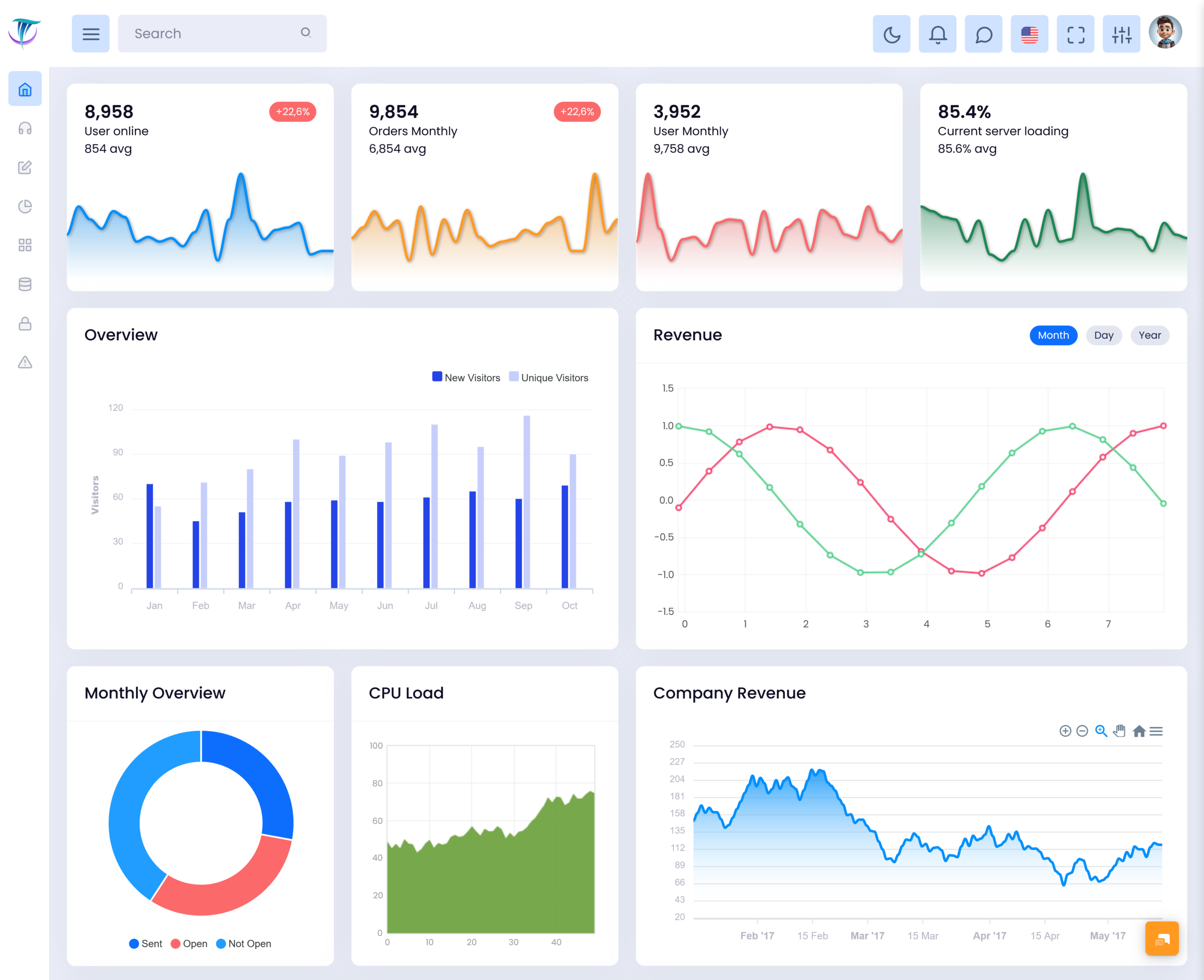Toggle the hamburger sidebar menu button

tap(91, 34)
